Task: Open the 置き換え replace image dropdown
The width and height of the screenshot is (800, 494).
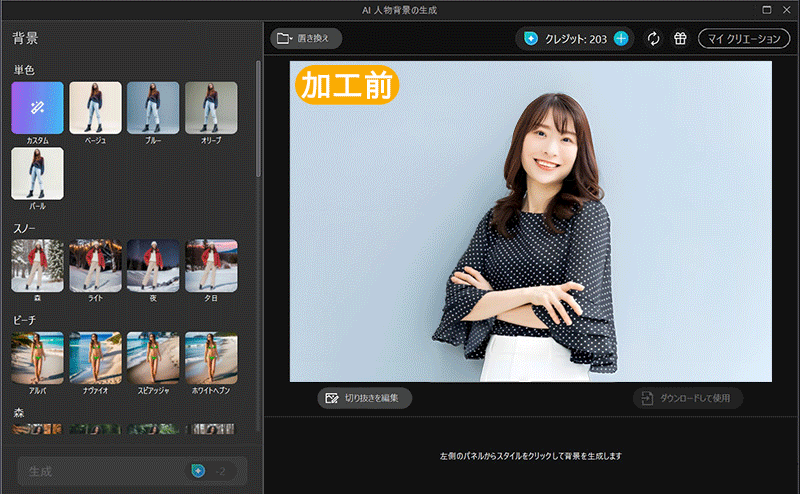Action: tap(306, 38)
